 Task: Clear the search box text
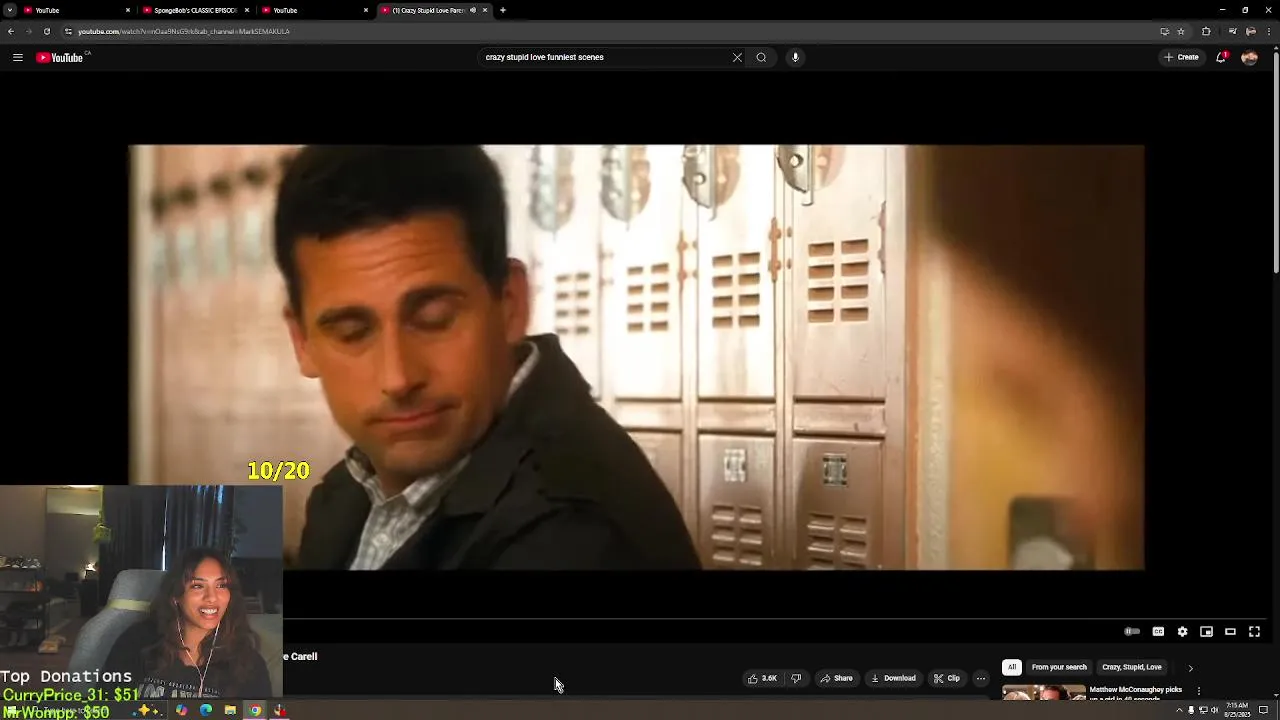[737, 57]
